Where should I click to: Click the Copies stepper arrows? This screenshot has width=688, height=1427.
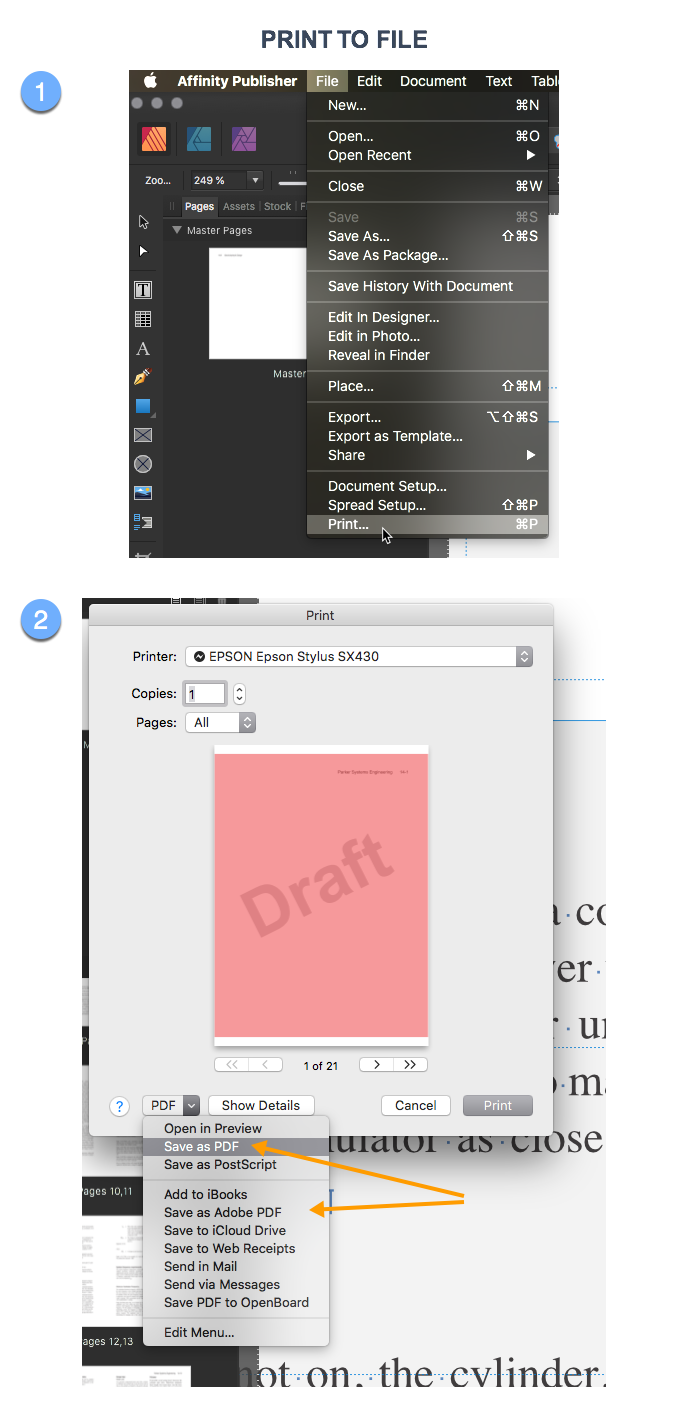[239, 693]
